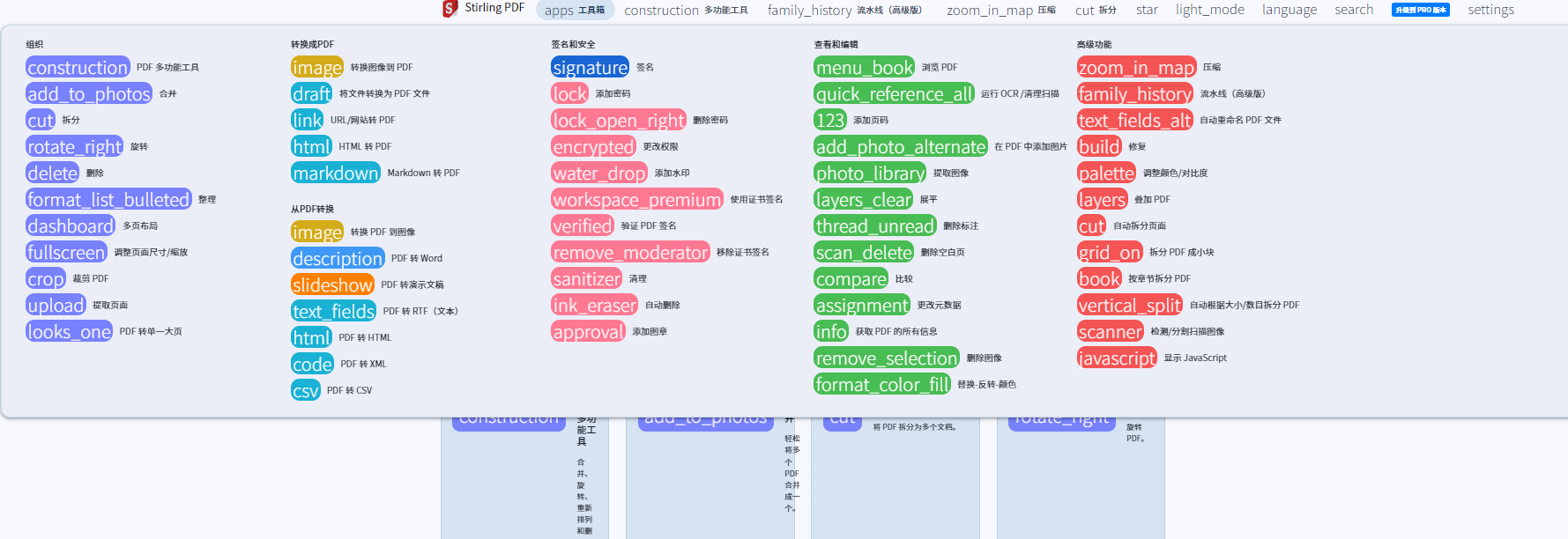
Task: Click the signature 签名 tool icon
Action: 590,68
